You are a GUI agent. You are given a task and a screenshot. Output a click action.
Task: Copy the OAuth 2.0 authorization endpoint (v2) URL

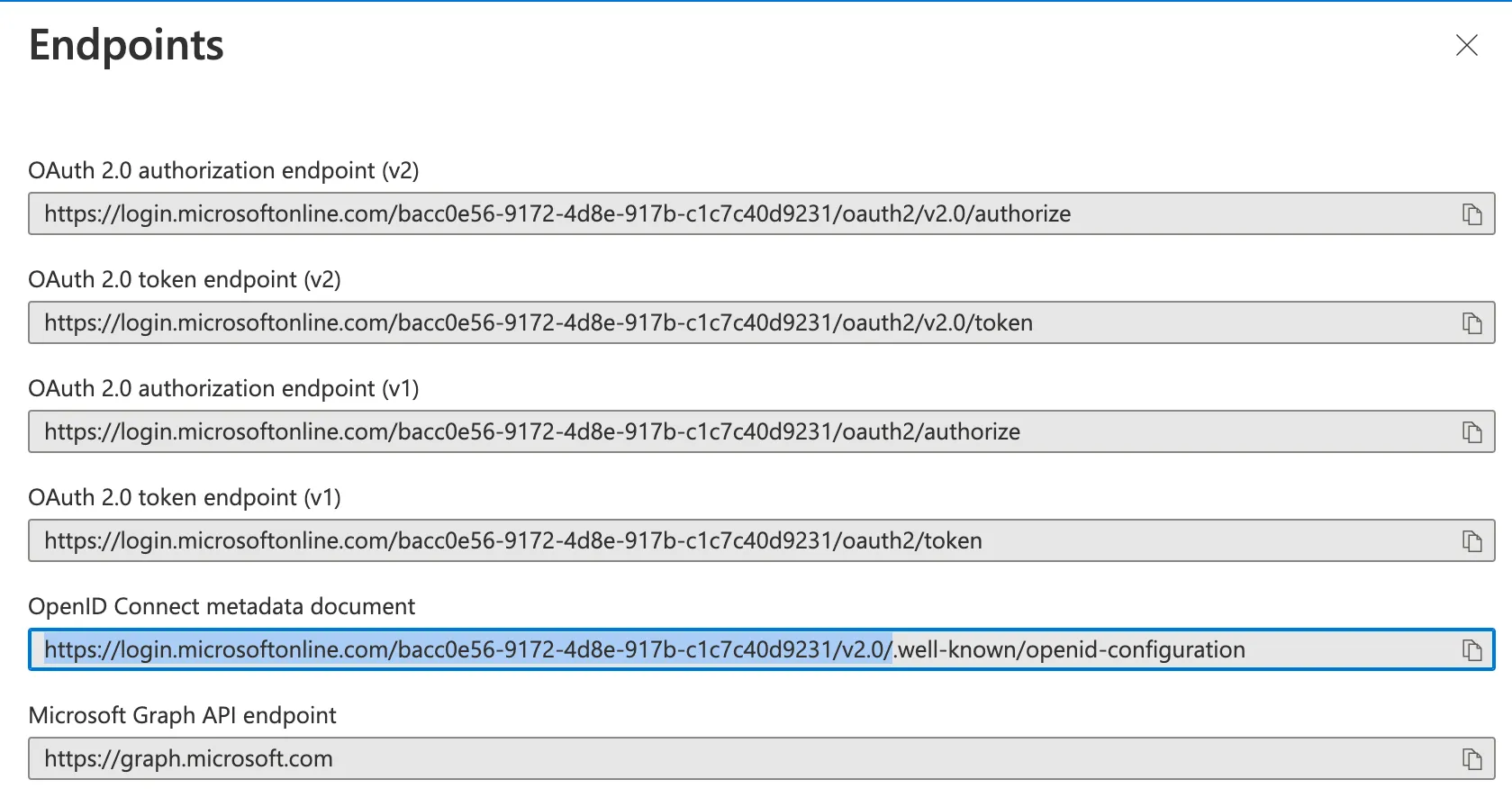point(1471,214)
